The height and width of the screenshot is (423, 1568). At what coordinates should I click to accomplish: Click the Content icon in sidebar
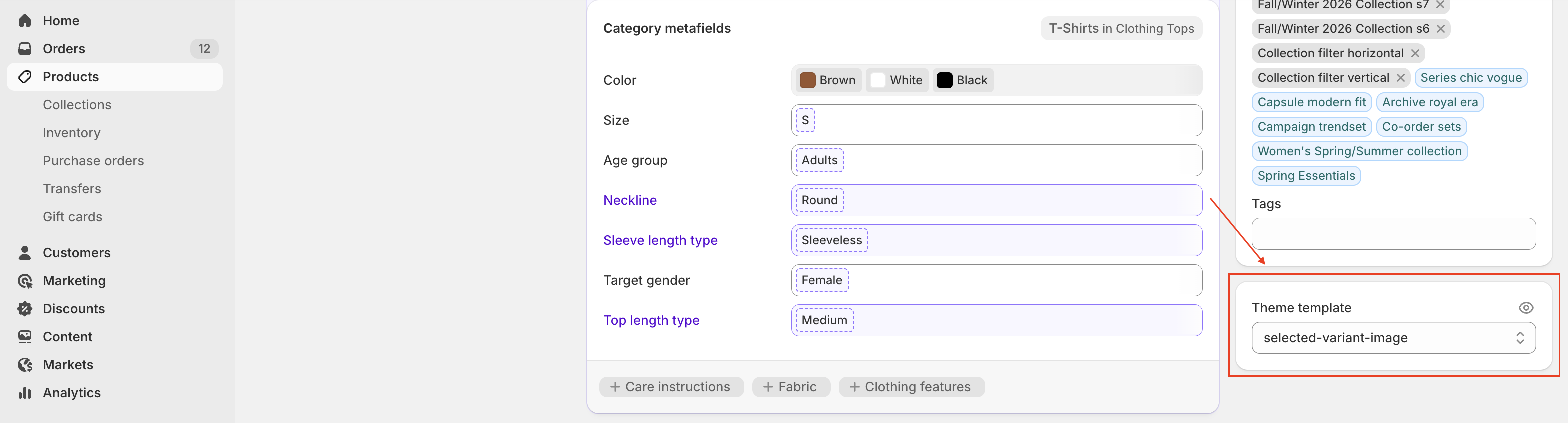25,336
